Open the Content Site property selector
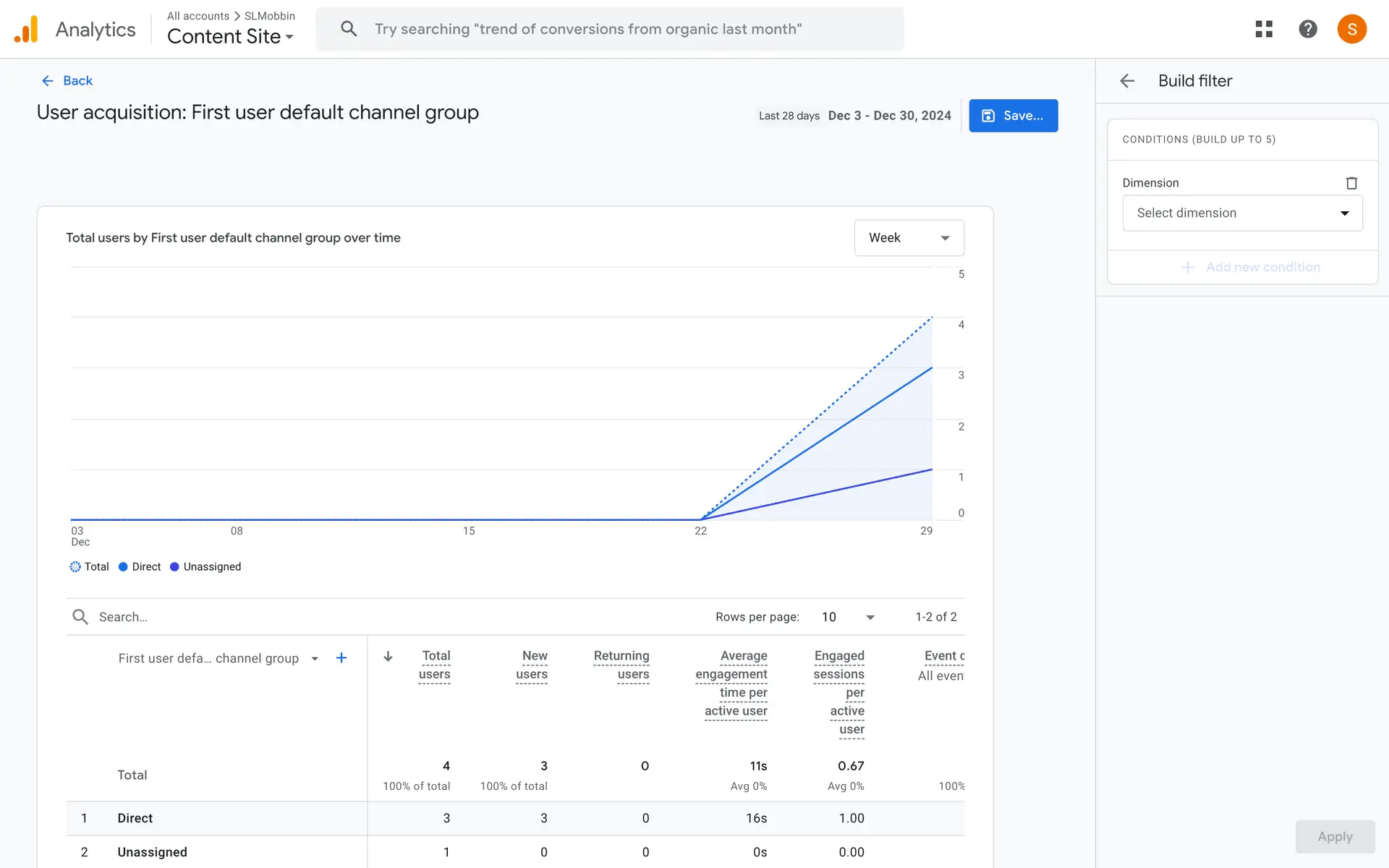1389x868 pixels. click(x=230, y=36)
